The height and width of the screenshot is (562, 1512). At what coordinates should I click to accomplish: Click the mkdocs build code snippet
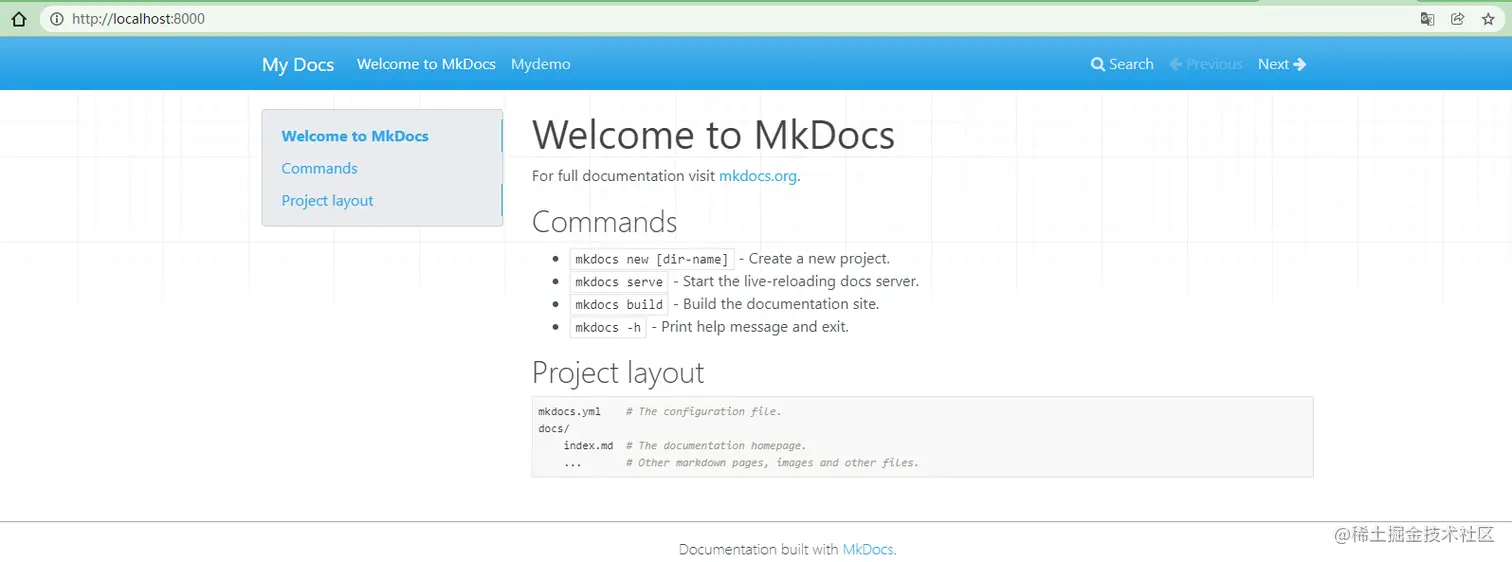coord(619,305)
